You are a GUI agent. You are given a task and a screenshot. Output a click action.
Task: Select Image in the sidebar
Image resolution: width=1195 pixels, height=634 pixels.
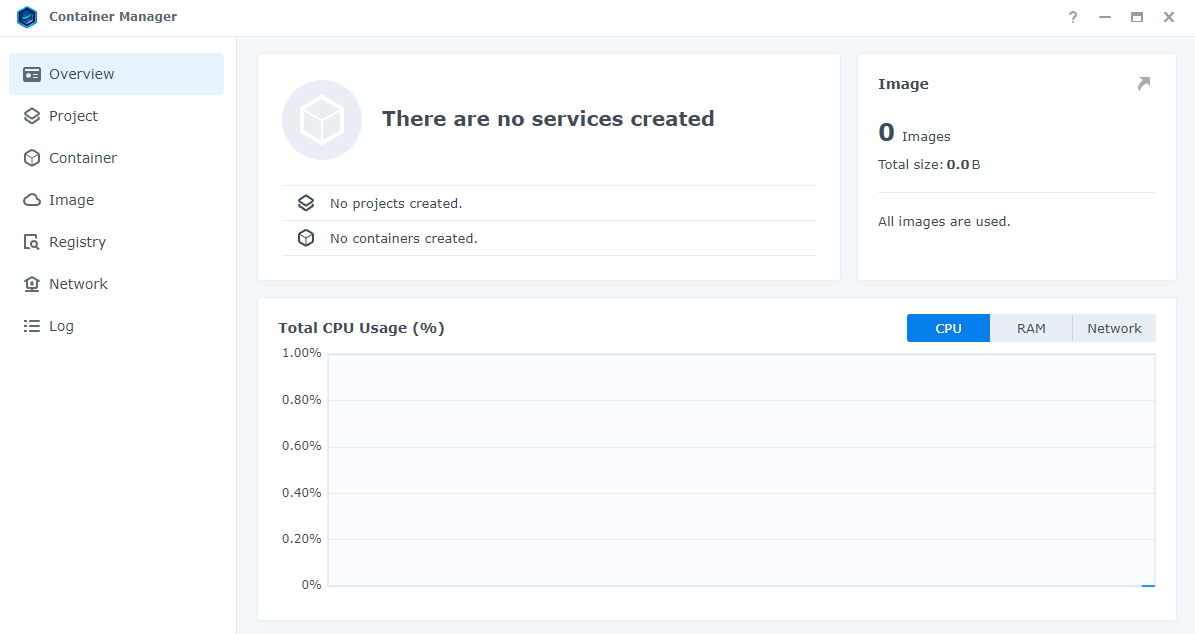pyautogui.click(x=117, y=200)
